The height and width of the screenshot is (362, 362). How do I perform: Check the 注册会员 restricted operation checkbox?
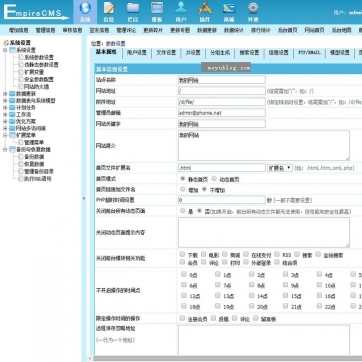coord(182,318)
